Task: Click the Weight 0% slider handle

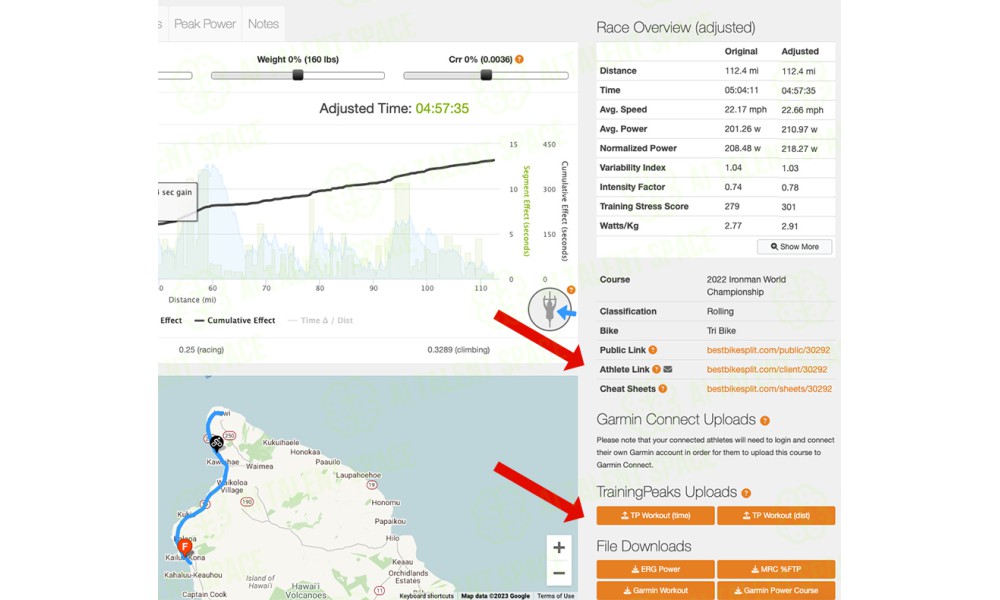Action: pos(298,75)
